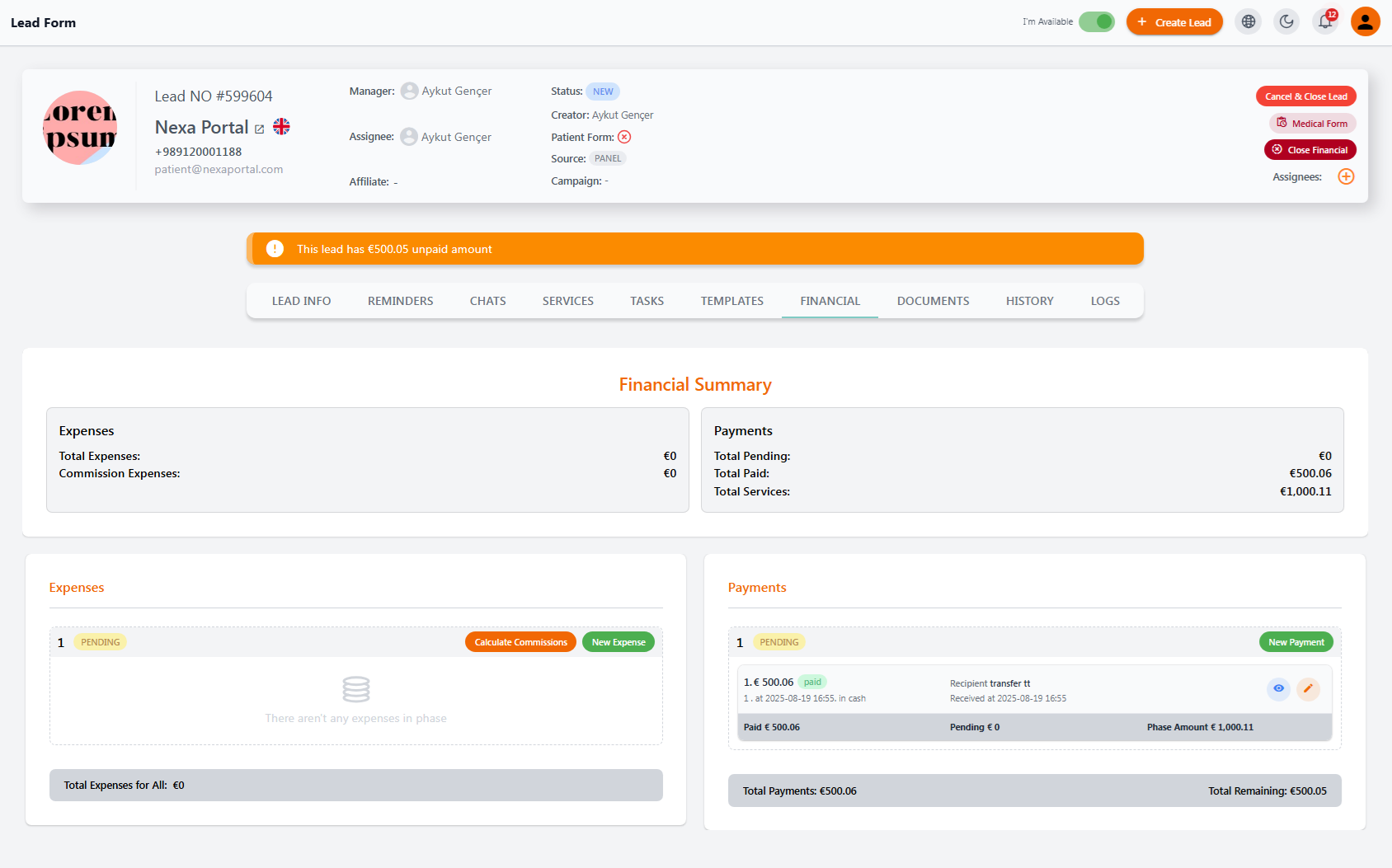The width and height of the screenshot is (1392, 868).
Task: Select the FINANCIAL tab
Action: pos(830,301)
